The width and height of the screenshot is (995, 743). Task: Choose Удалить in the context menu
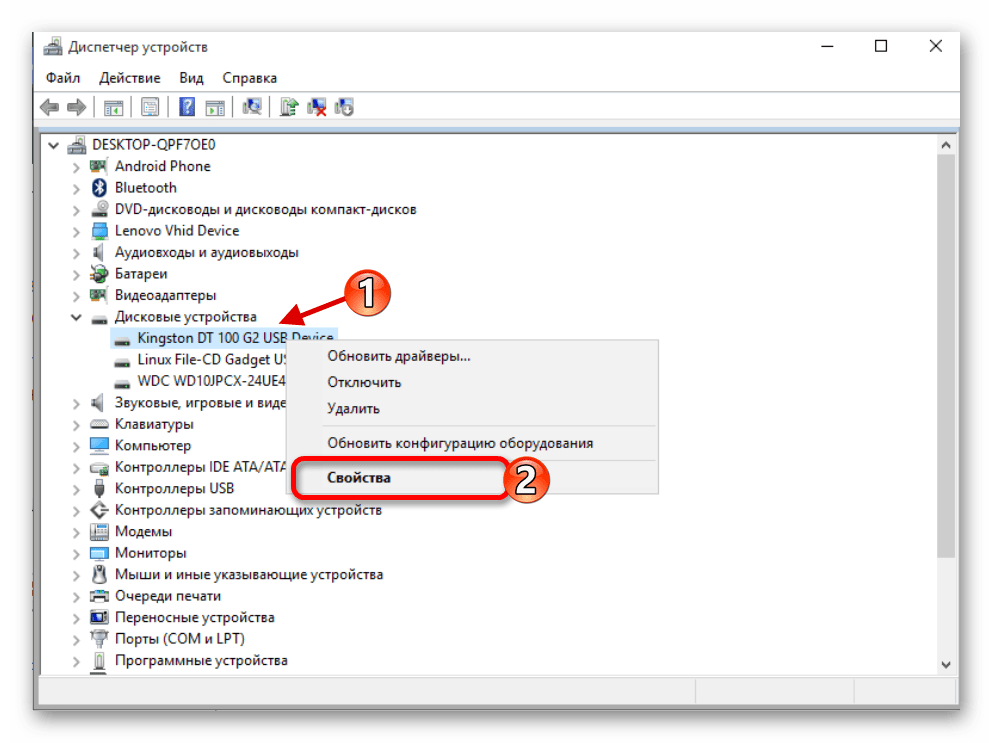pos(472,409)
